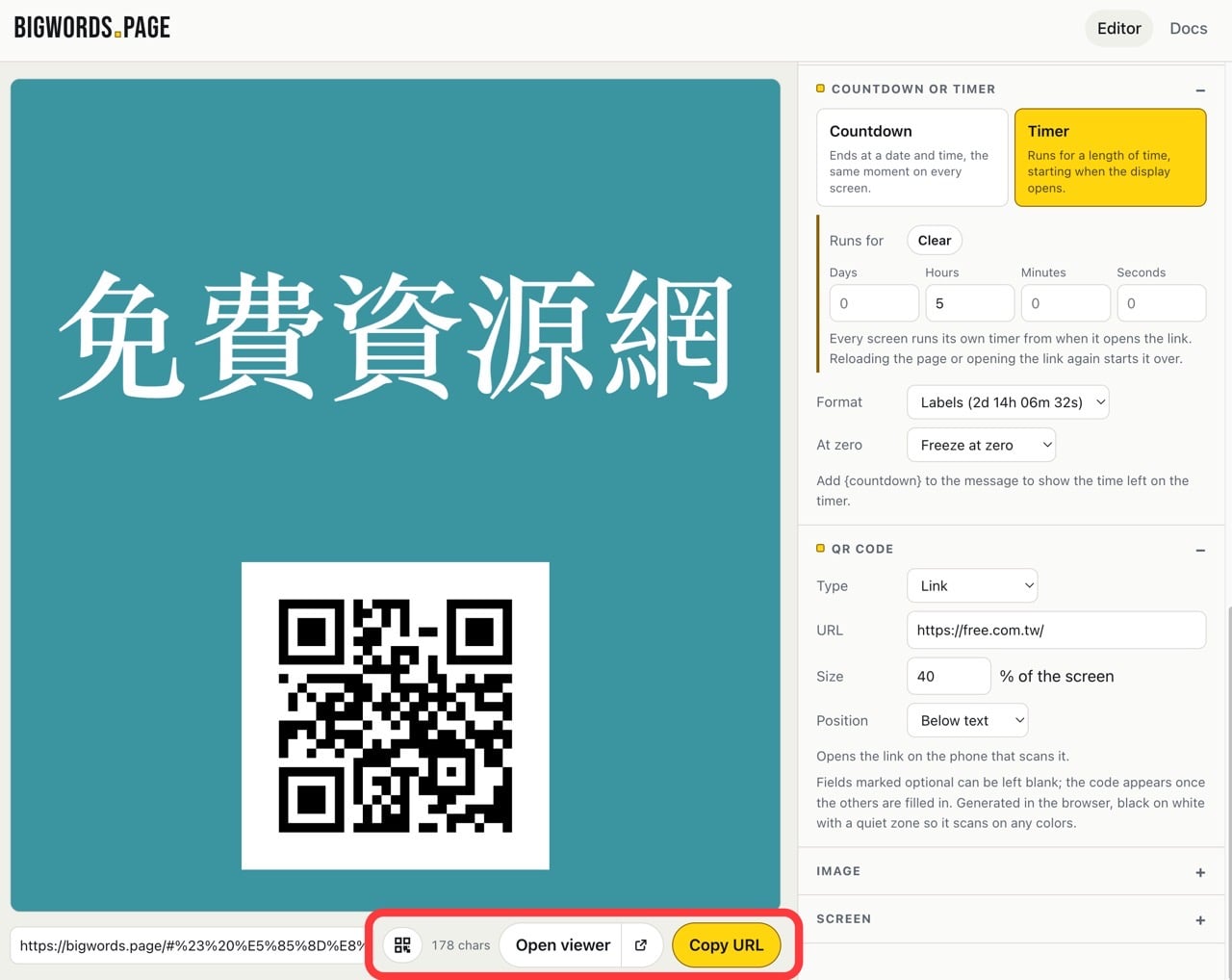Expand the Screen section
Image resolution: width=1232 pixels, height=980 pixels.
tap(1200, 920)
